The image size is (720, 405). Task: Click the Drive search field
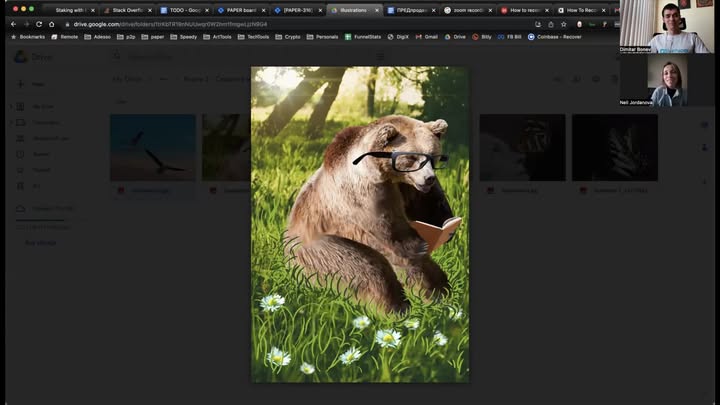click(x=248, y=56)
